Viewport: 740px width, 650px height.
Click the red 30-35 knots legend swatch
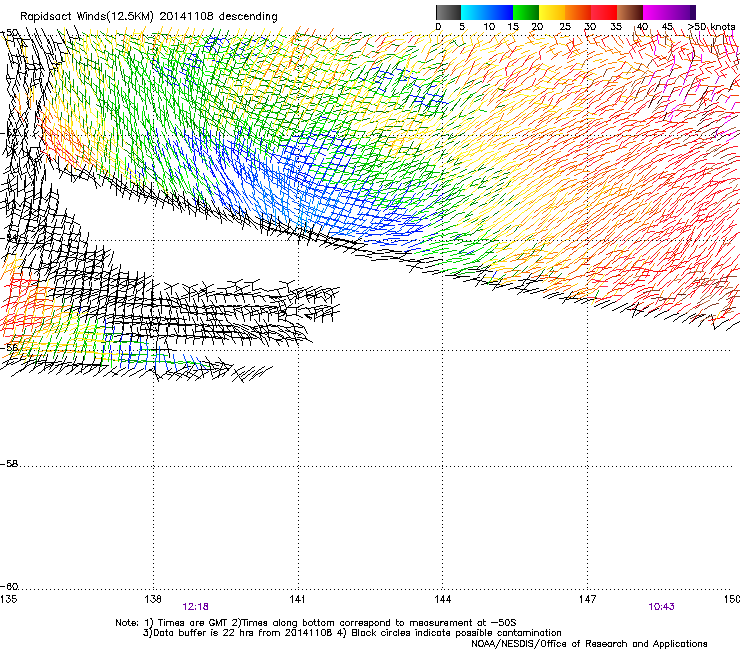[604, 12]
